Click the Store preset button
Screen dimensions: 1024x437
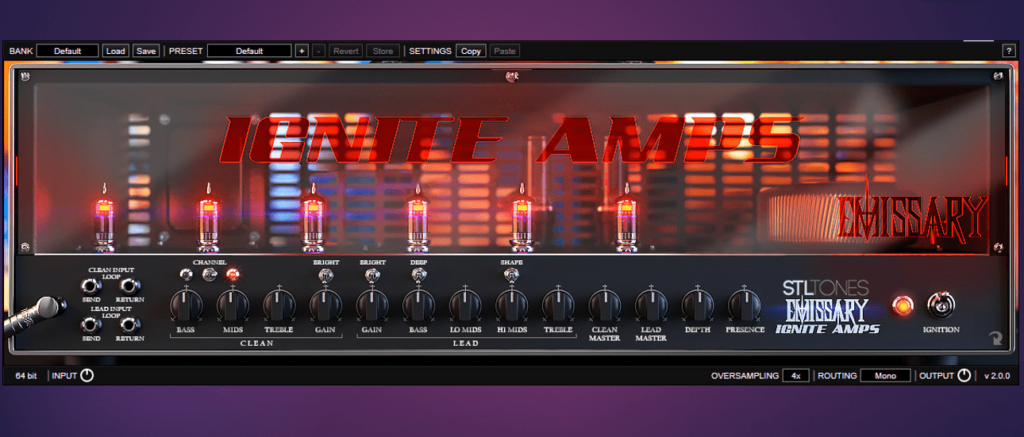point(383,51)
